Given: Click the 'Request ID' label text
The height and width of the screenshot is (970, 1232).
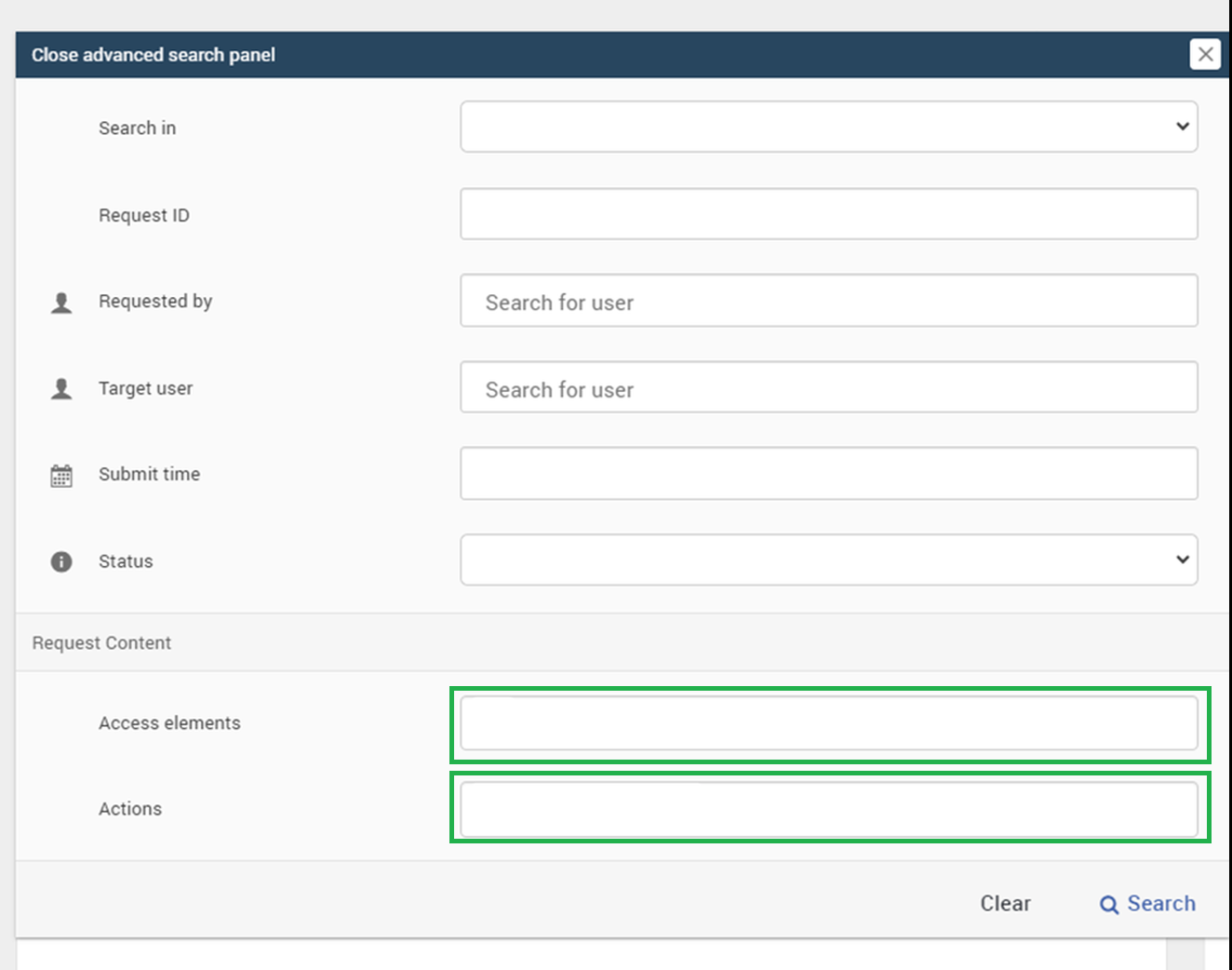Looking at the screenshot, I should tap(143, 216).
